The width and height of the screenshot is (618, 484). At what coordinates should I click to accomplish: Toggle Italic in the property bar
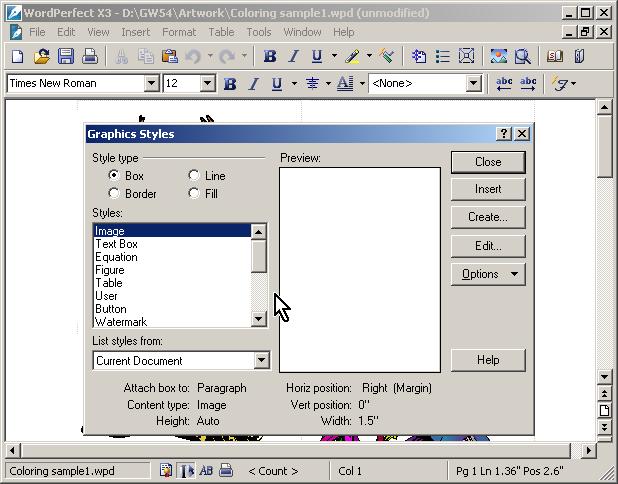tap(254, 84)
